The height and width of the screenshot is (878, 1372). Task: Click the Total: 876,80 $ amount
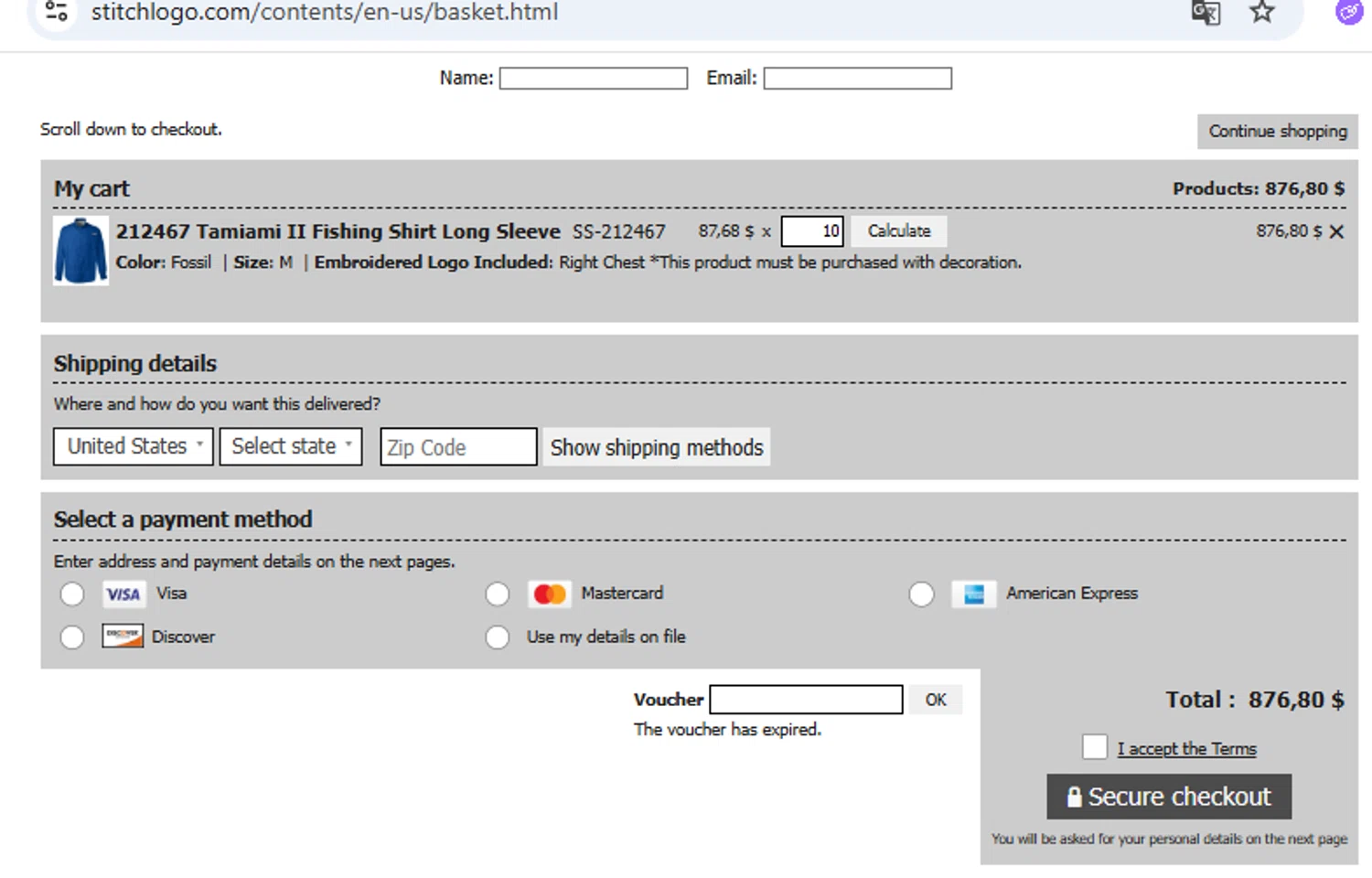(1255, 701)
